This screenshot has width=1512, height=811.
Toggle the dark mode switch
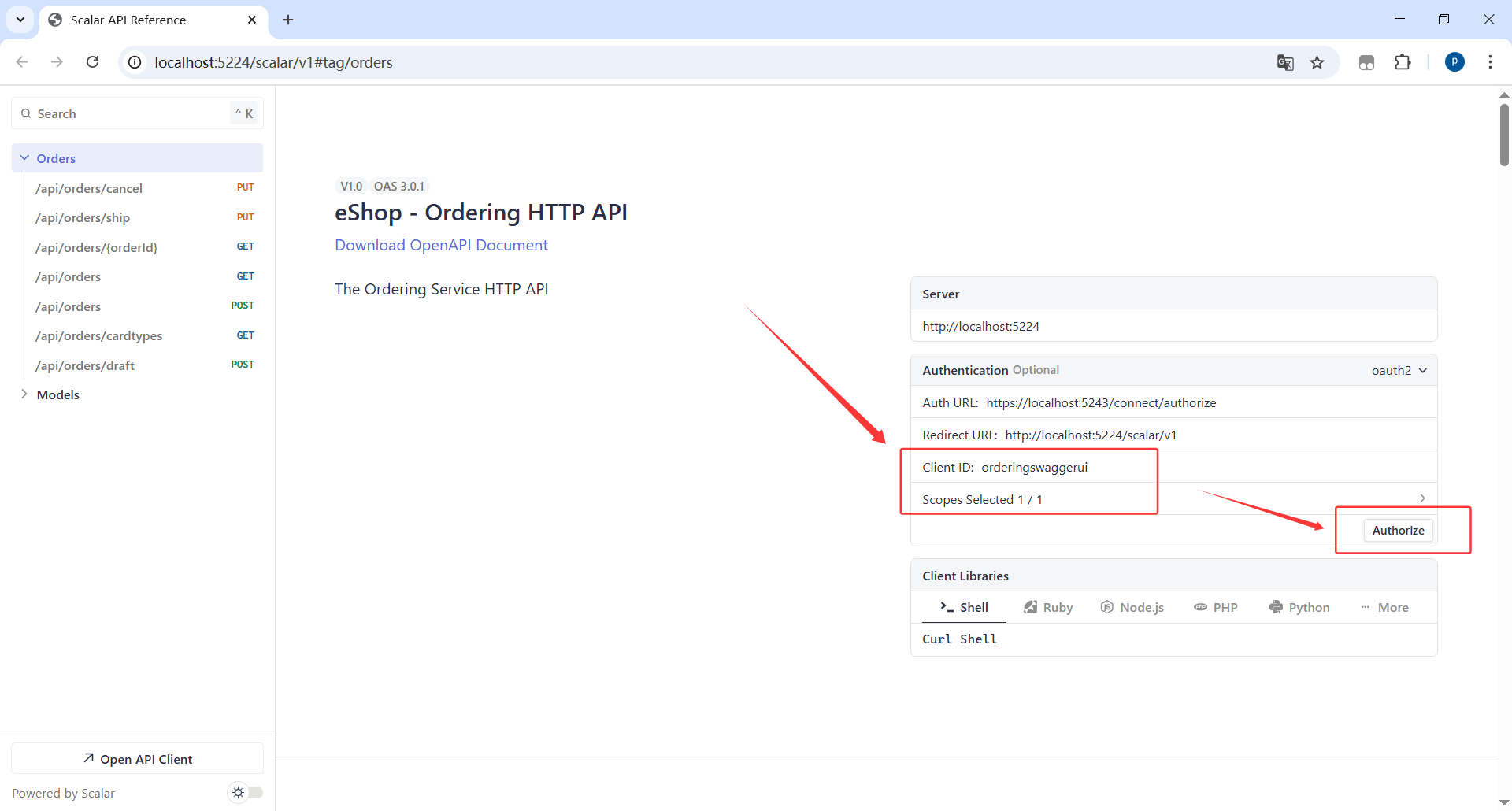click(245, 793)
